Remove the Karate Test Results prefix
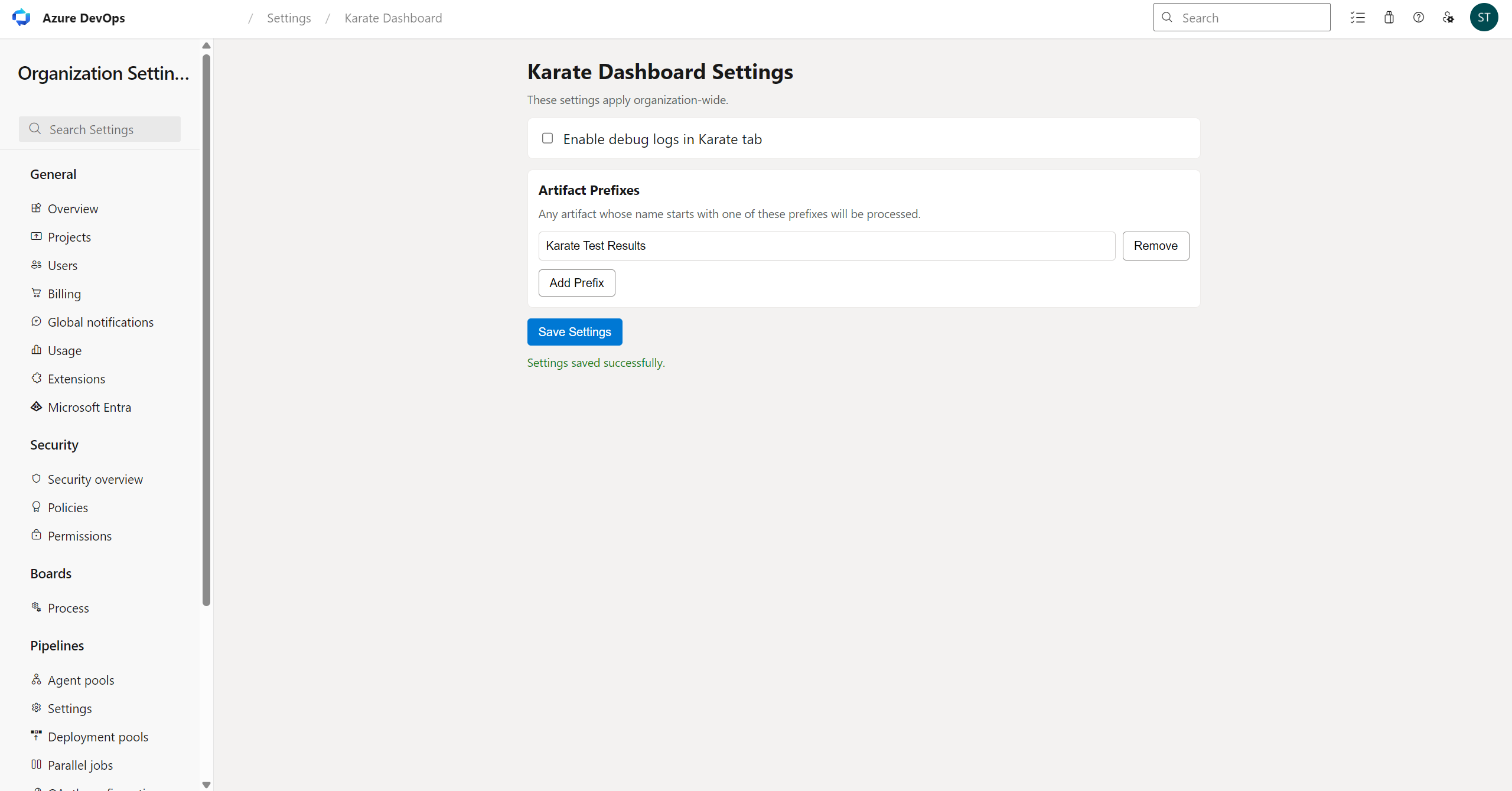 [x=1156, y=246]
